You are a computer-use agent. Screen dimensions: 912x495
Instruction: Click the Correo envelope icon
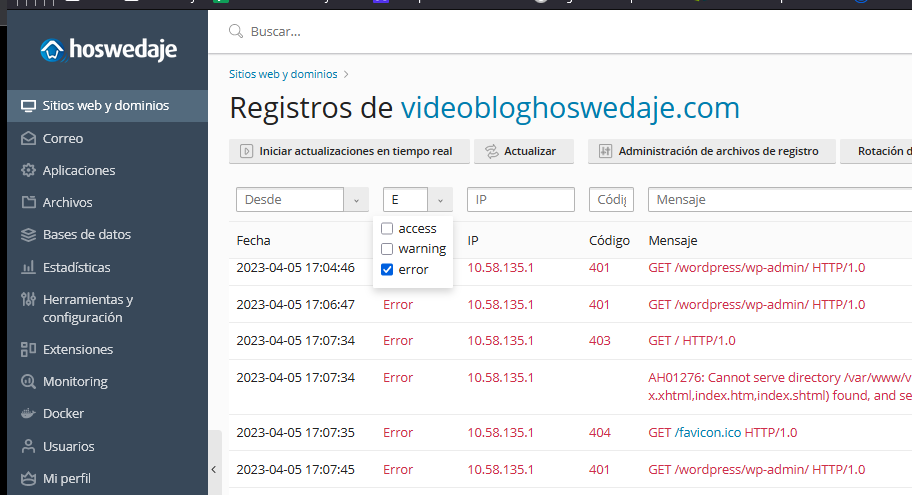[28, 138]
